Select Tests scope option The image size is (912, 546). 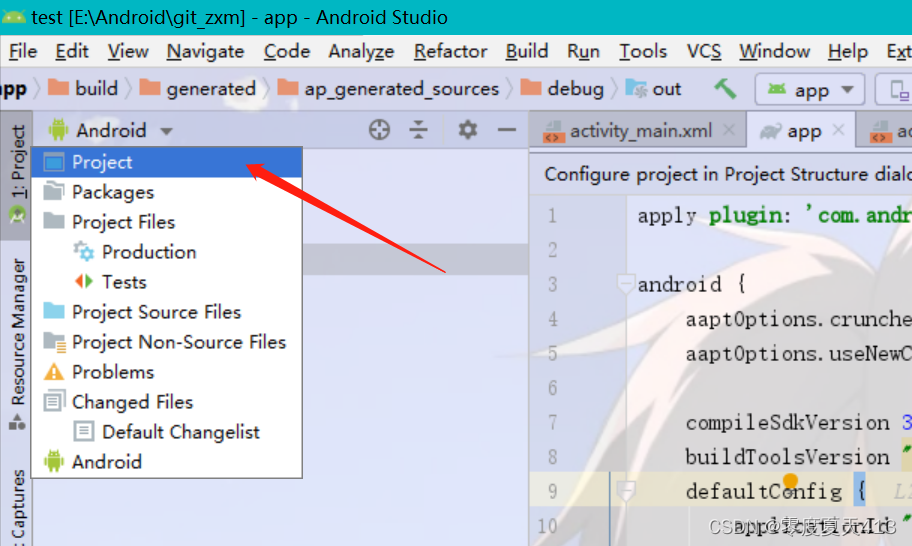[x=167, y=282]
